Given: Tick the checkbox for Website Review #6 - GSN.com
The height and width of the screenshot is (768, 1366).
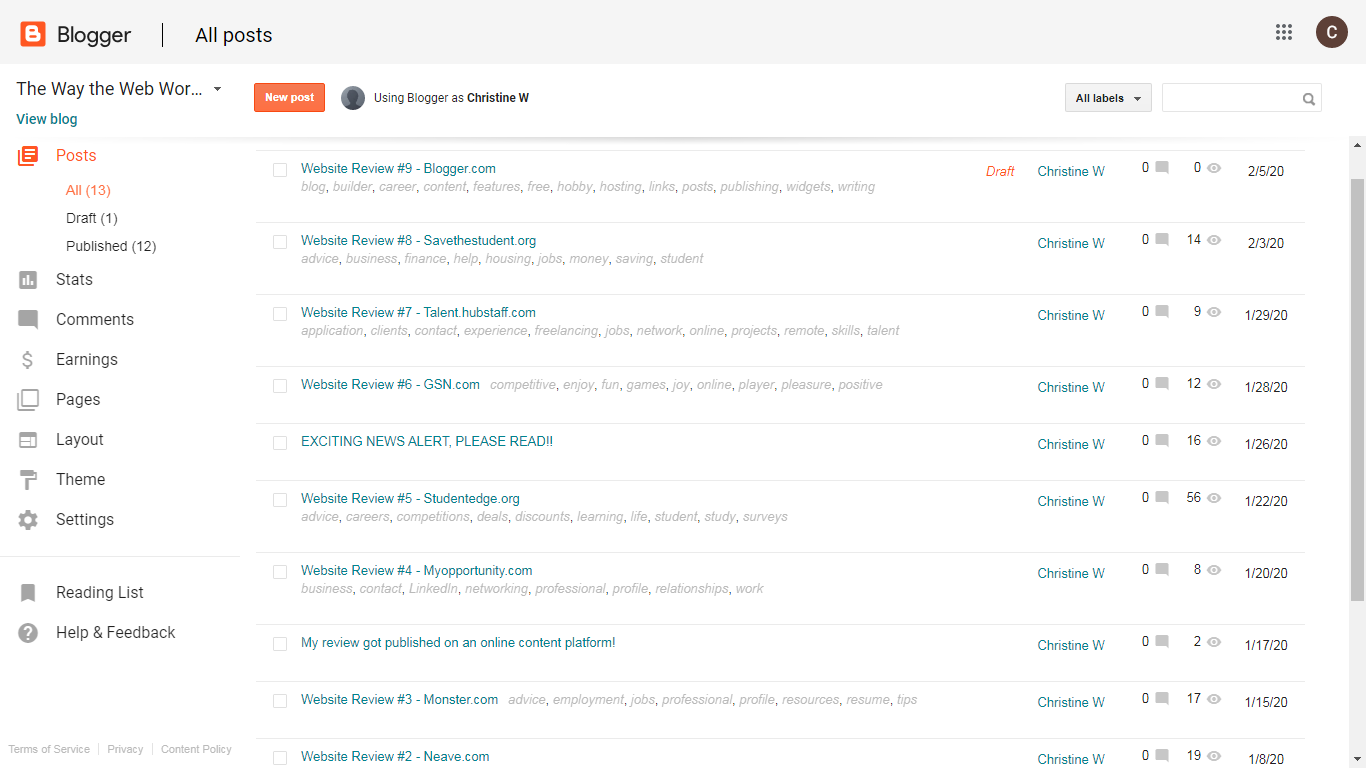Looking at the screenshot, I should [x=280, y=386].
